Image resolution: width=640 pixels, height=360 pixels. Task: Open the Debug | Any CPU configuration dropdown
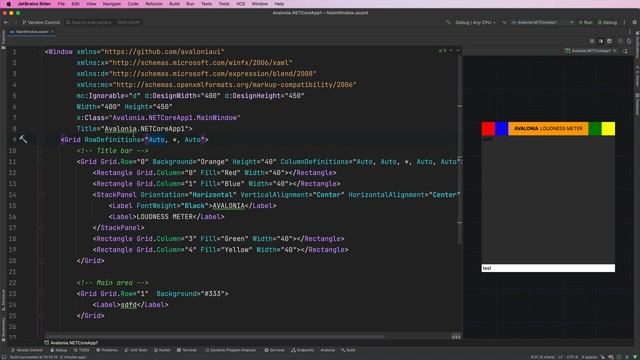(x=476, y=22)
